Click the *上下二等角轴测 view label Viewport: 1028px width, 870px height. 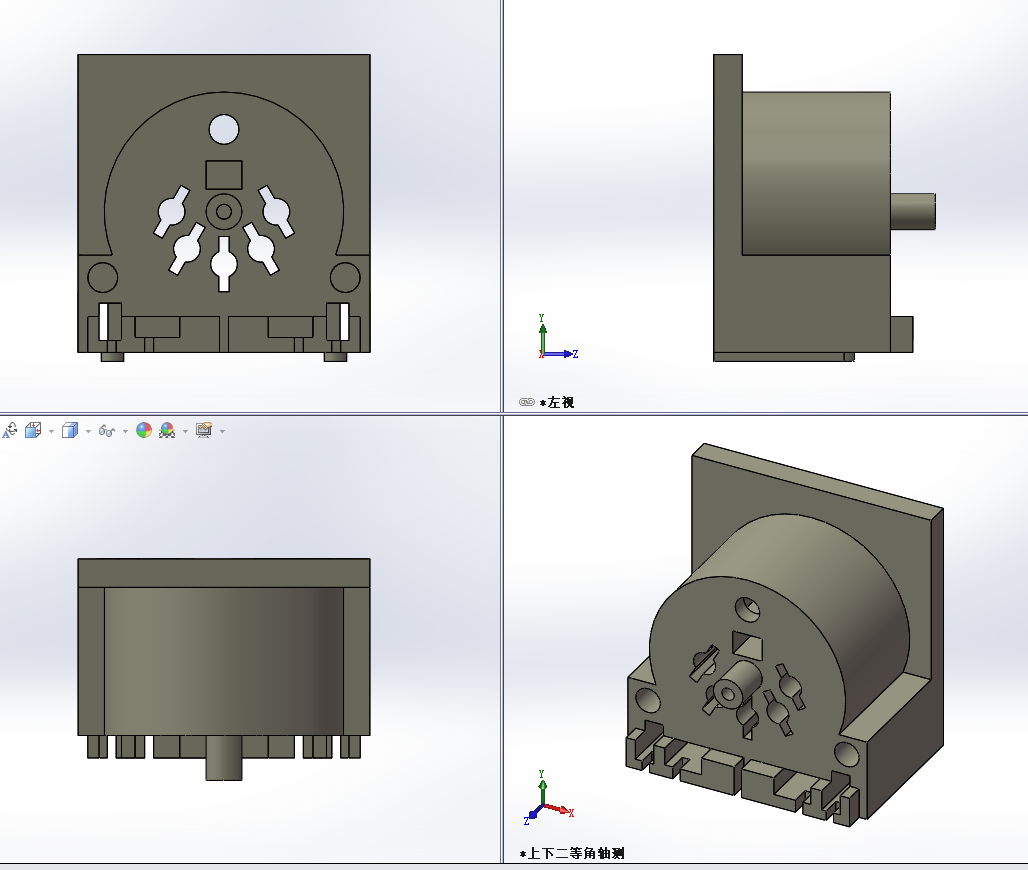[572, 853]
